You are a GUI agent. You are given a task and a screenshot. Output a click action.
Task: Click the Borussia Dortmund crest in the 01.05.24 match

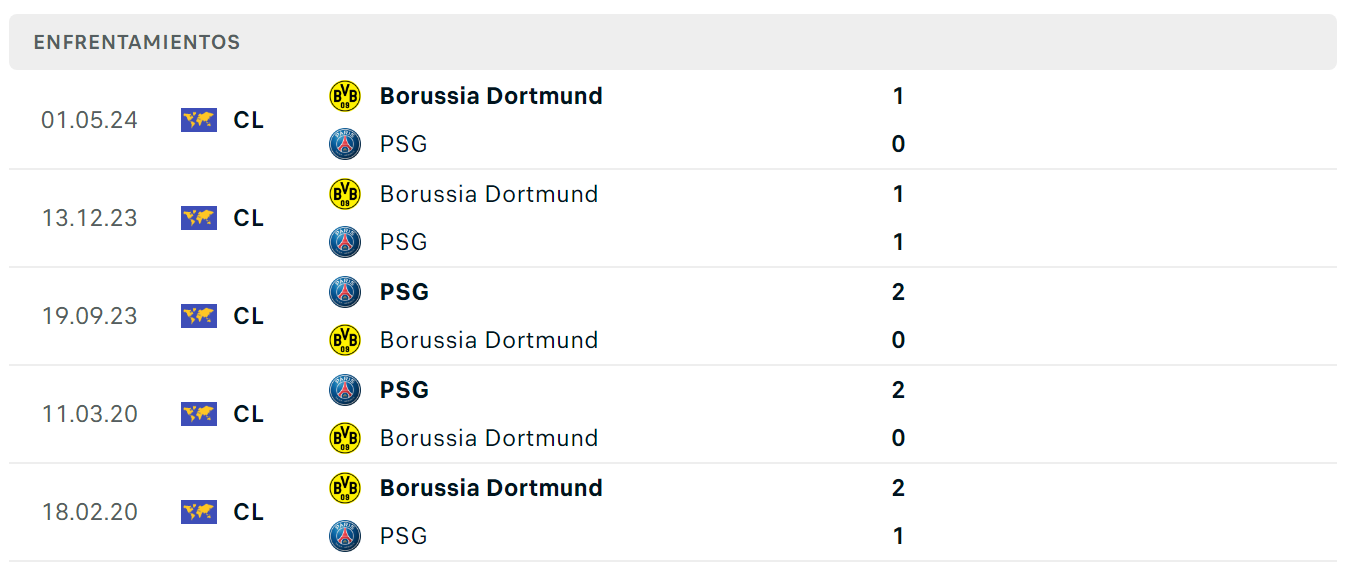coord(345,96)
